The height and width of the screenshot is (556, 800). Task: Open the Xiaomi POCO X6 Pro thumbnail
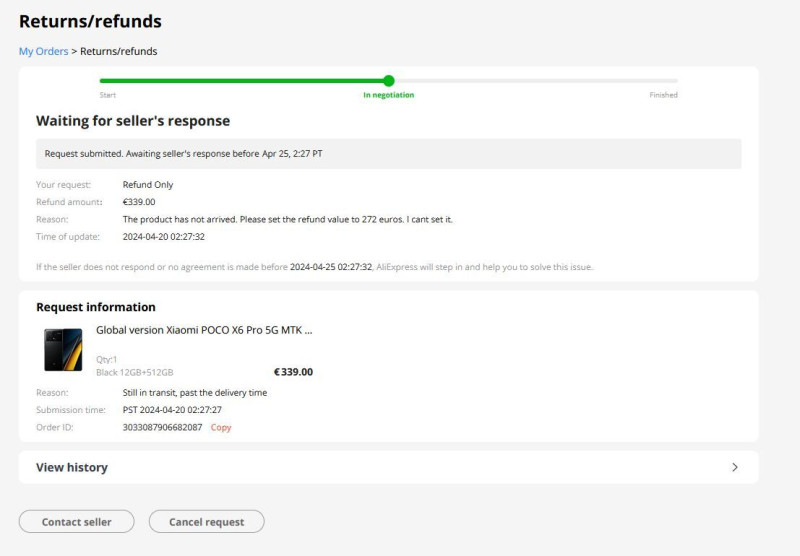click(x=63, y=349)
